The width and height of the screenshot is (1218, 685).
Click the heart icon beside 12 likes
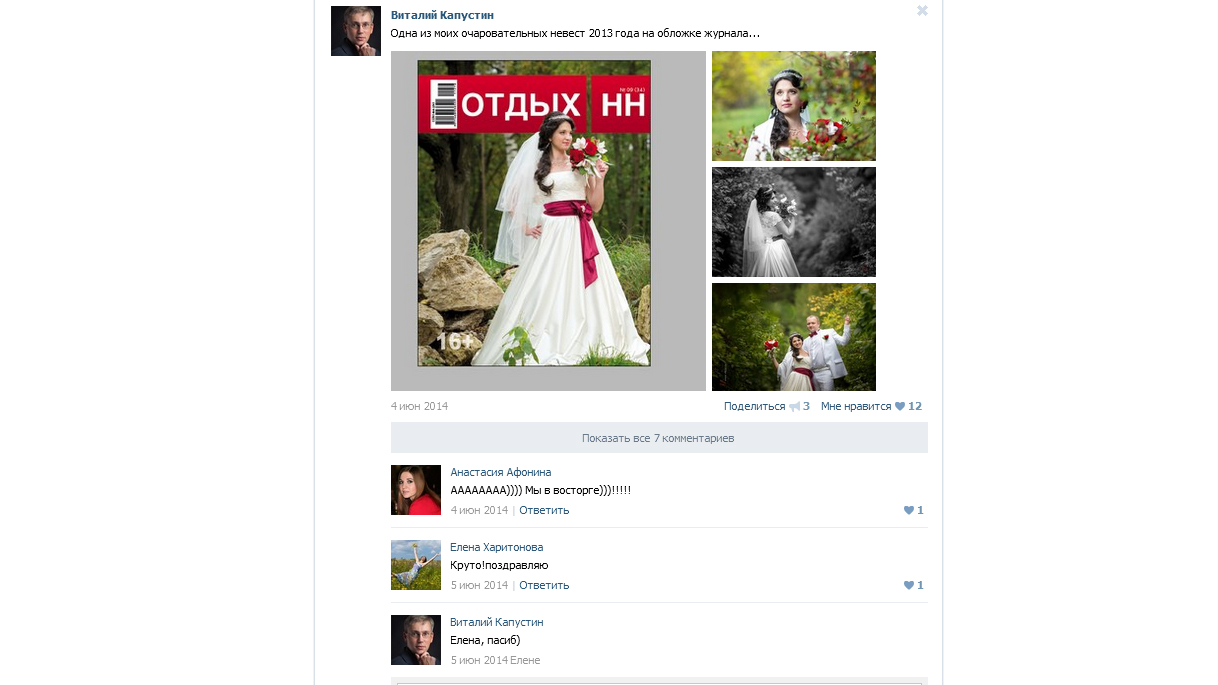click(900, 407)
